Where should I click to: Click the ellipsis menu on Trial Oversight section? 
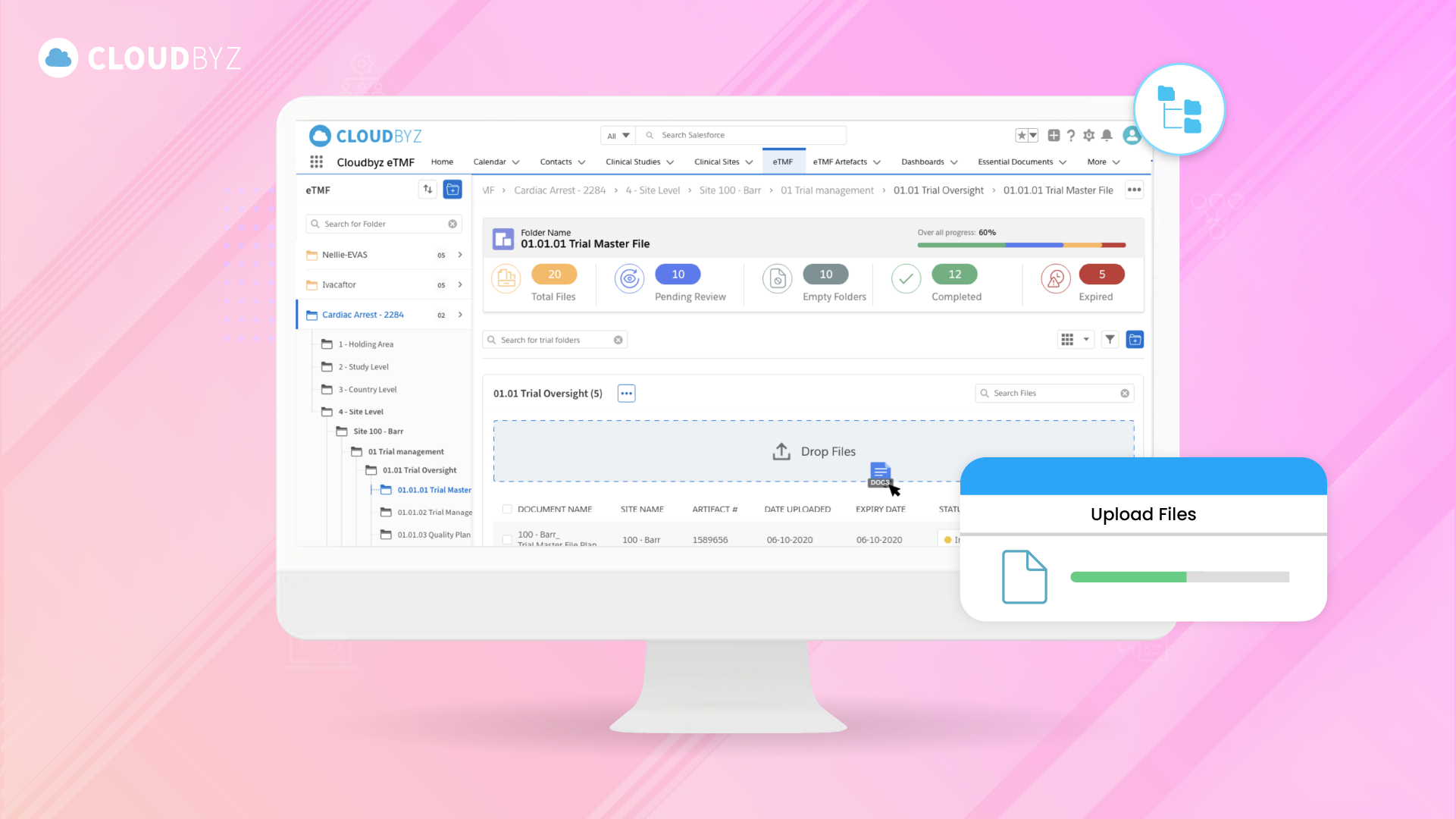(x=626, y=393)
